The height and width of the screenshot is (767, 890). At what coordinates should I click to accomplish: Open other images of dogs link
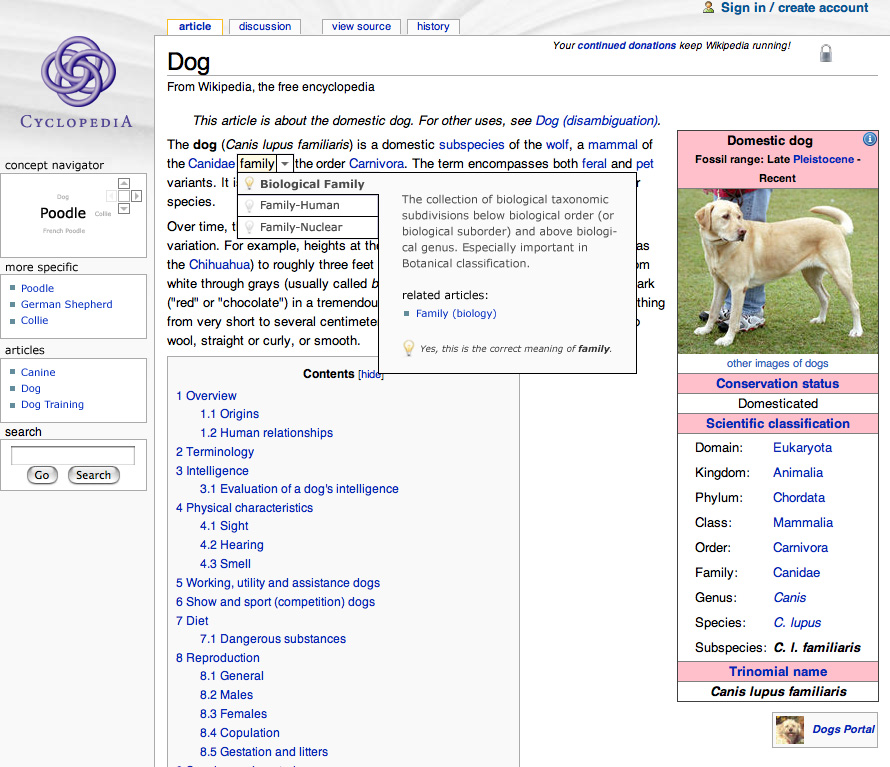tap(777, 363)
